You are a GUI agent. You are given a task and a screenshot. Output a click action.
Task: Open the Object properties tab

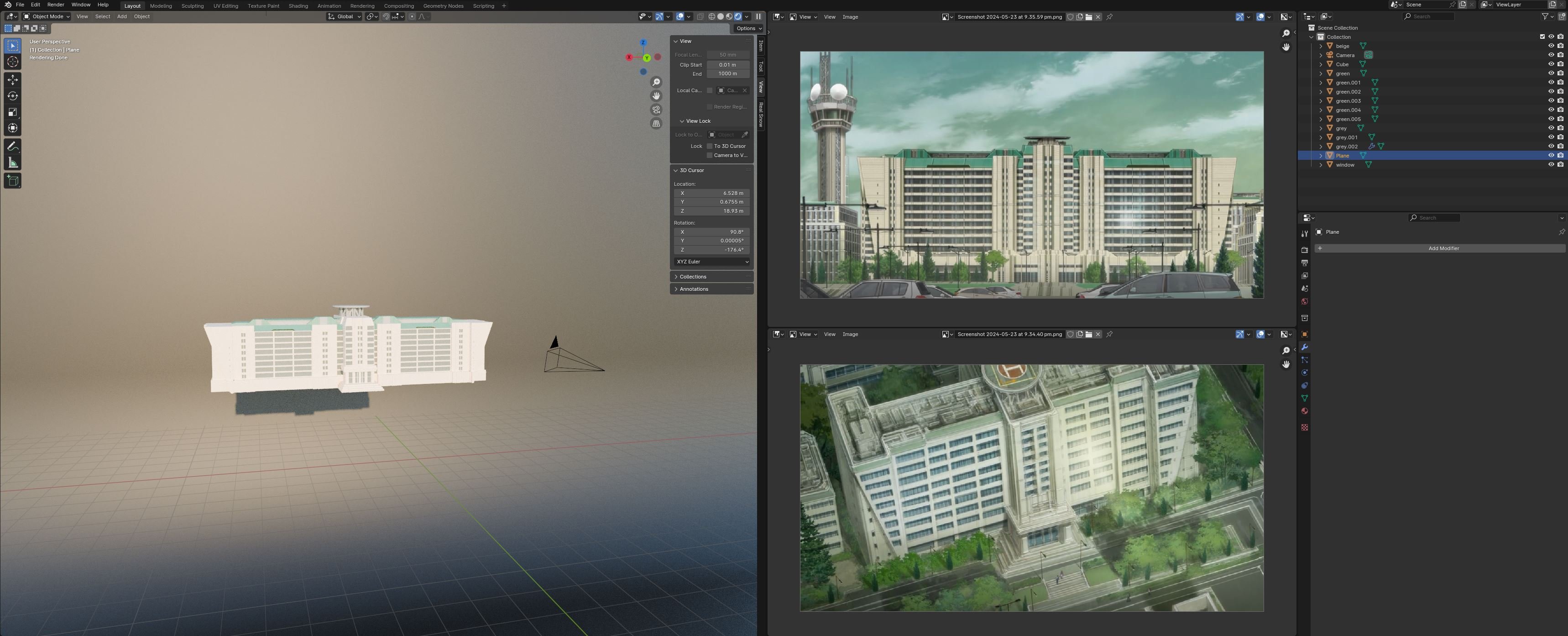(1304, 335)
